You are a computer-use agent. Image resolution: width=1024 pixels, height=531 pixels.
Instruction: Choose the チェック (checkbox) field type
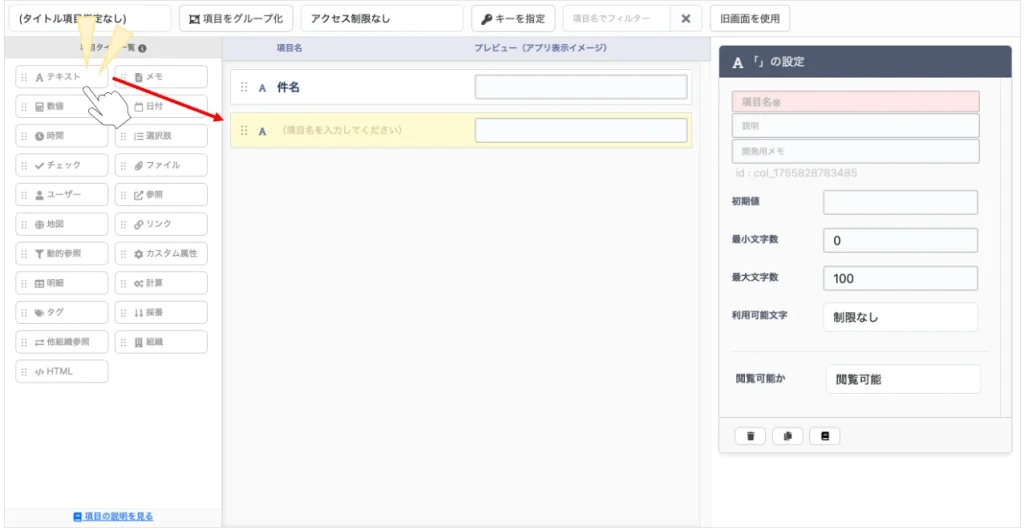tap(62, 165)
